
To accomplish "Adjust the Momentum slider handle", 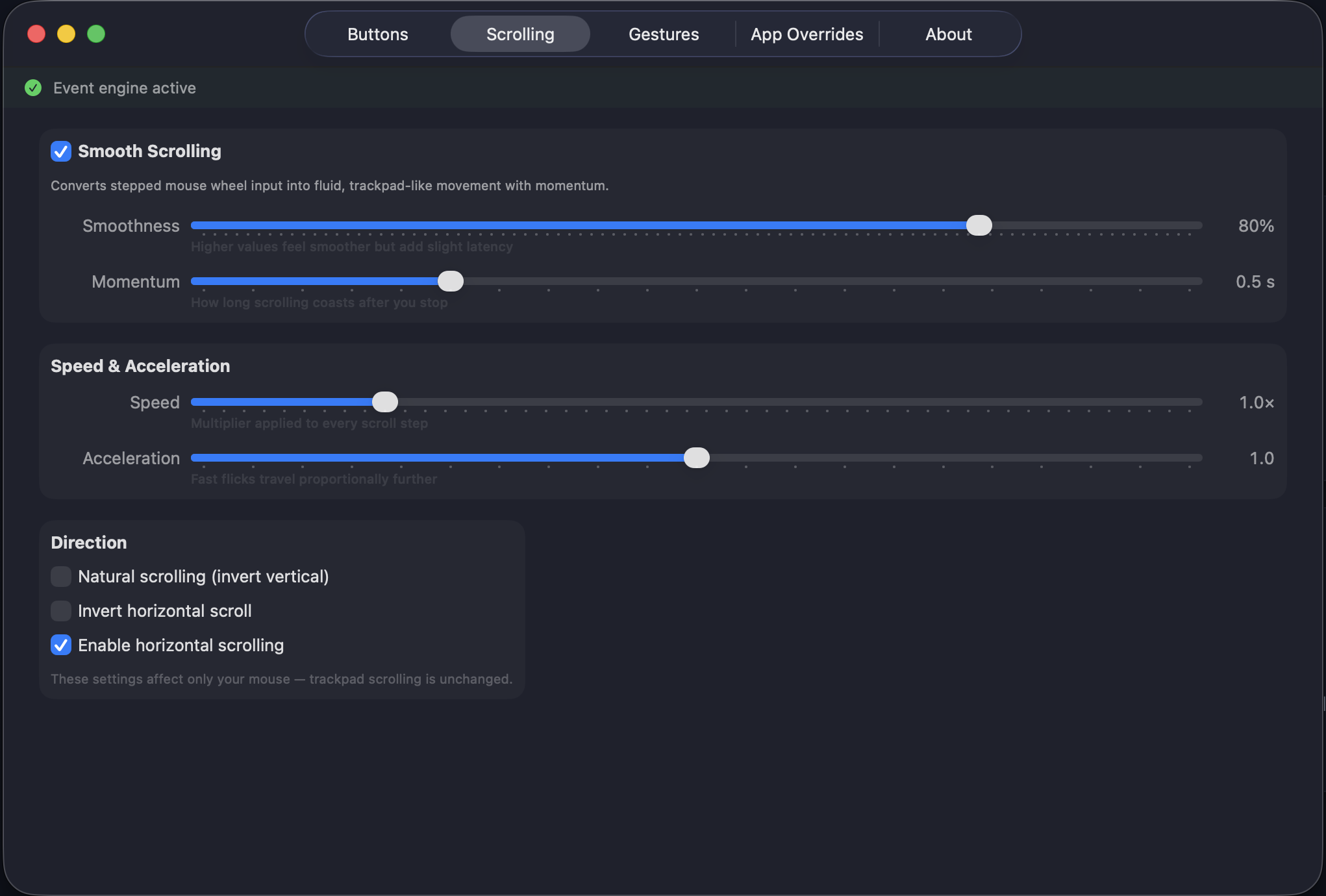I will point(451,281).
